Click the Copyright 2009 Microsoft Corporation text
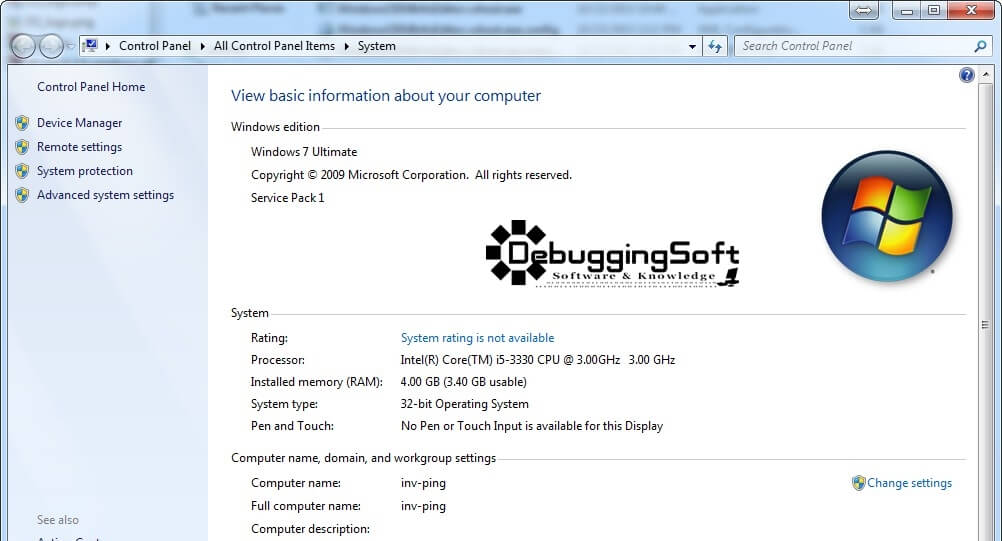Screen dimensions: 1002x541 411,175
